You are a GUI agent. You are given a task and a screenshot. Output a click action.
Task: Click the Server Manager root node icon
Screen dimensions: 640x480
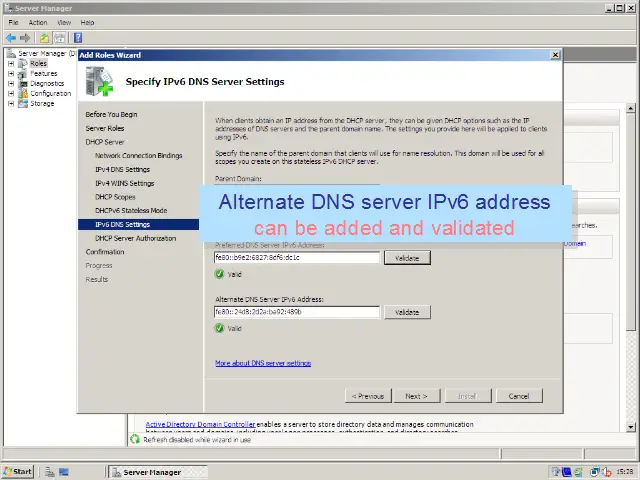[x=11, y=53]
